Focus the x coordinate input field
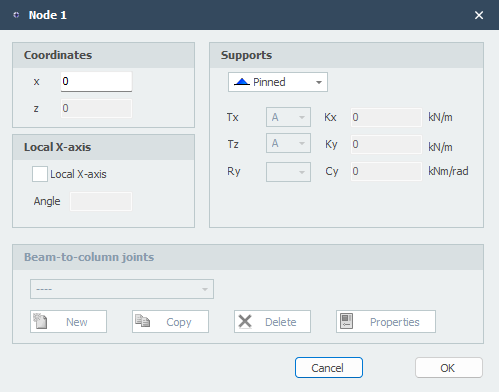The height and width of the screenshot is (392, 499). click(96, 81)
